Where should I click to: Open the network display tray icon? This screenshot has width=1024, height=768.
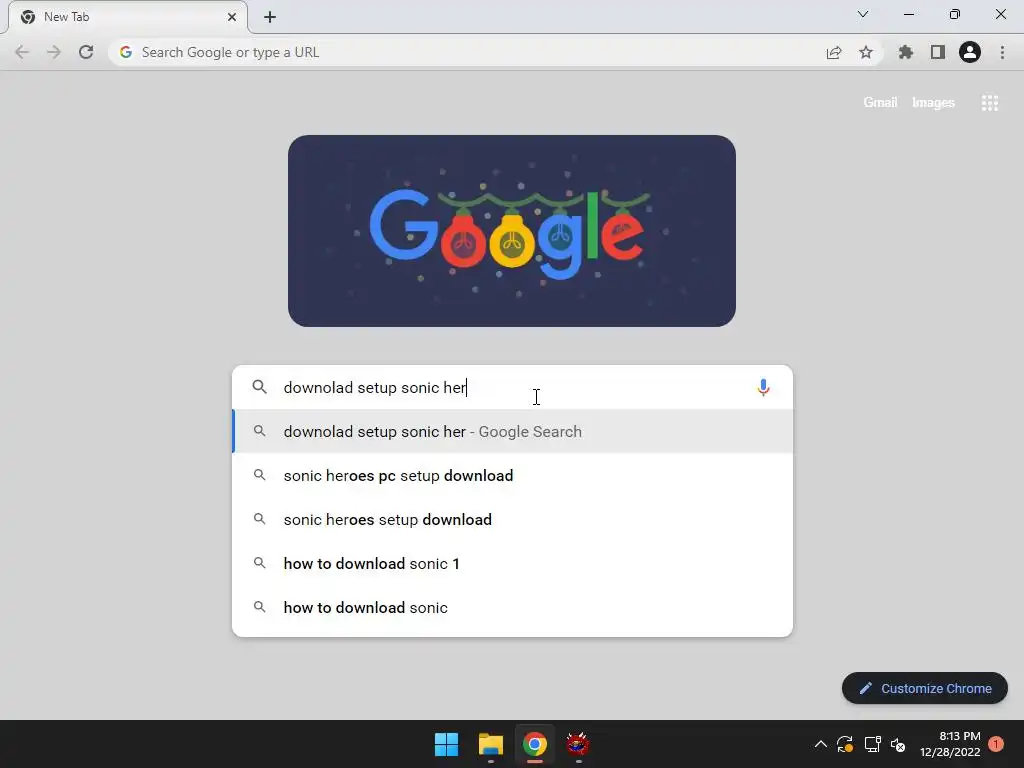click(x=872, y=744)
